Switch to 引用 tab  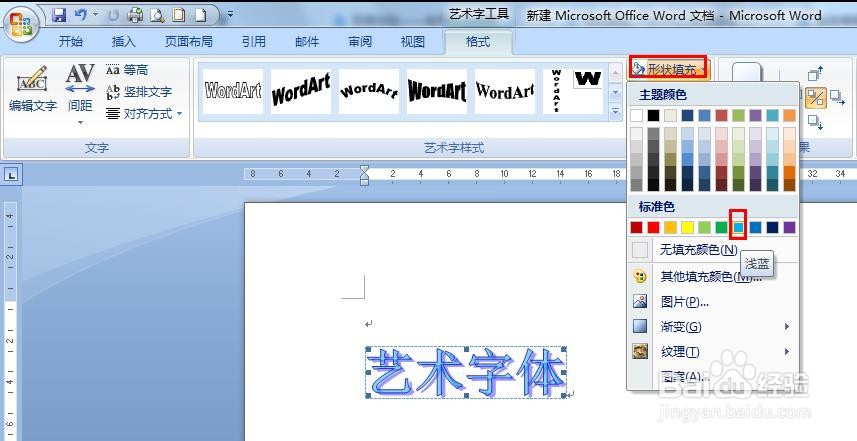(x=254, y=42)
